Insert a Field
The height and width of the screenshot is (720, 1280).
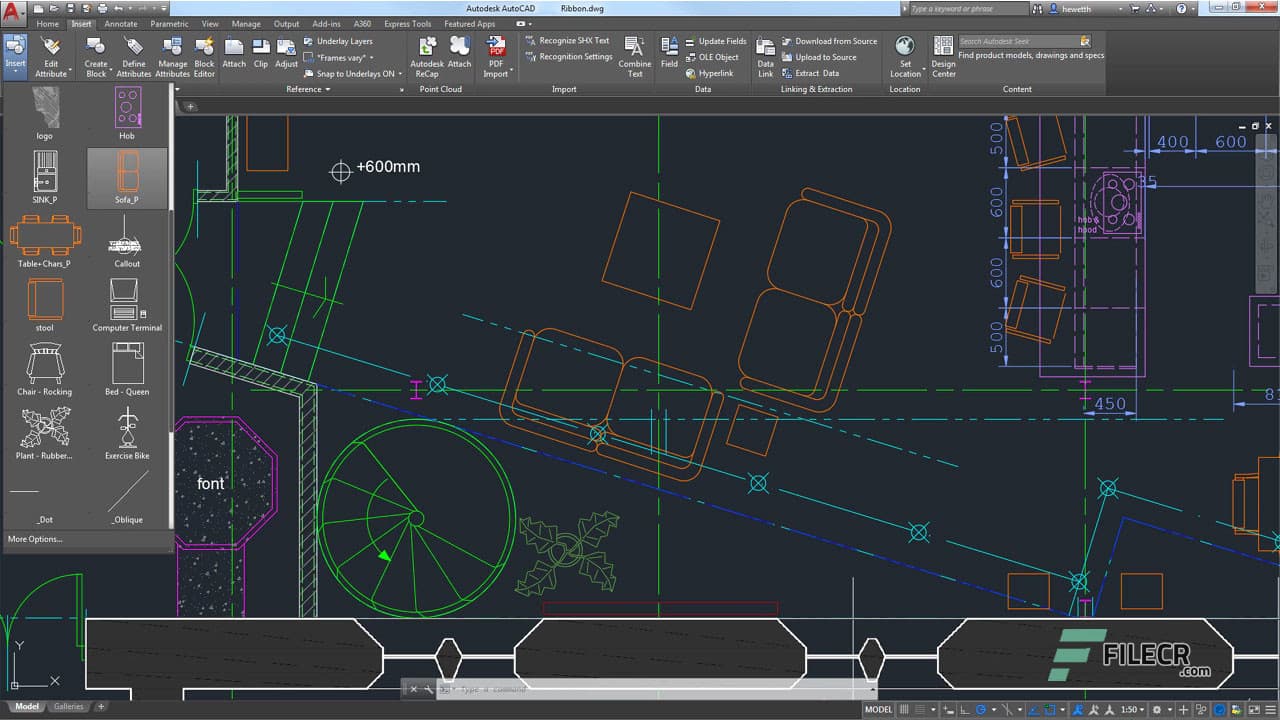tap(669, 52)
